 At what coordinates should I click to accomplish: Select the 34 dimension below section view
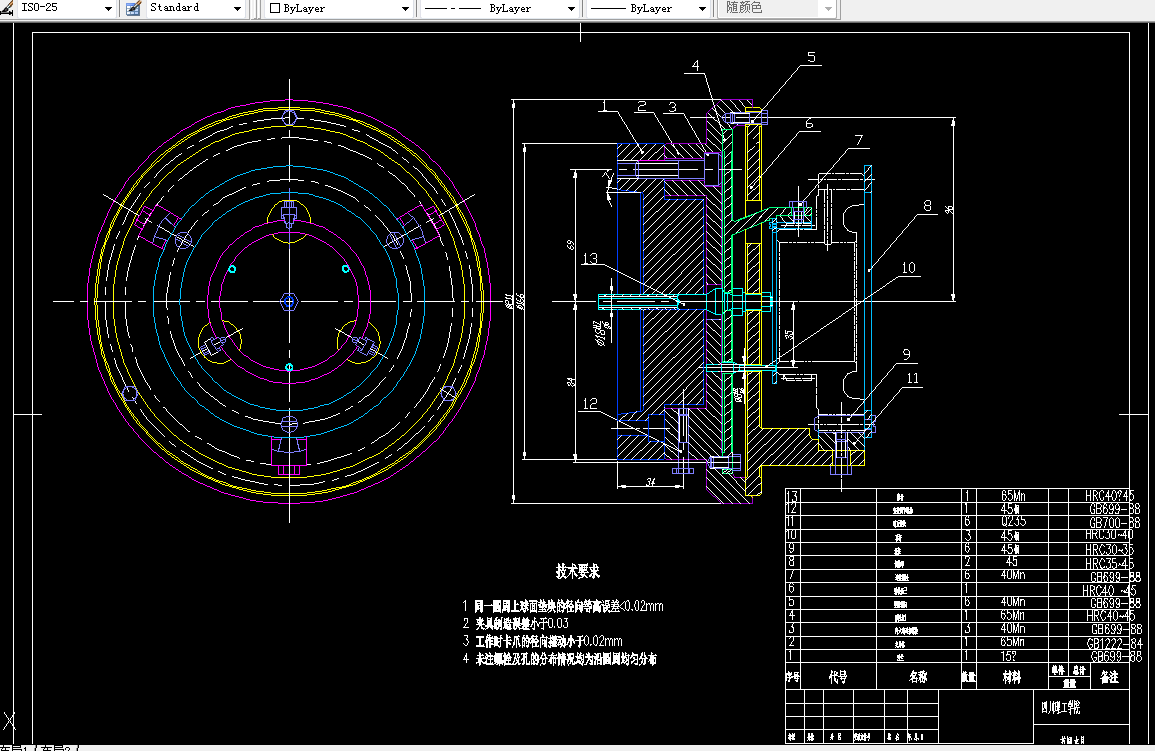point(650,482)
